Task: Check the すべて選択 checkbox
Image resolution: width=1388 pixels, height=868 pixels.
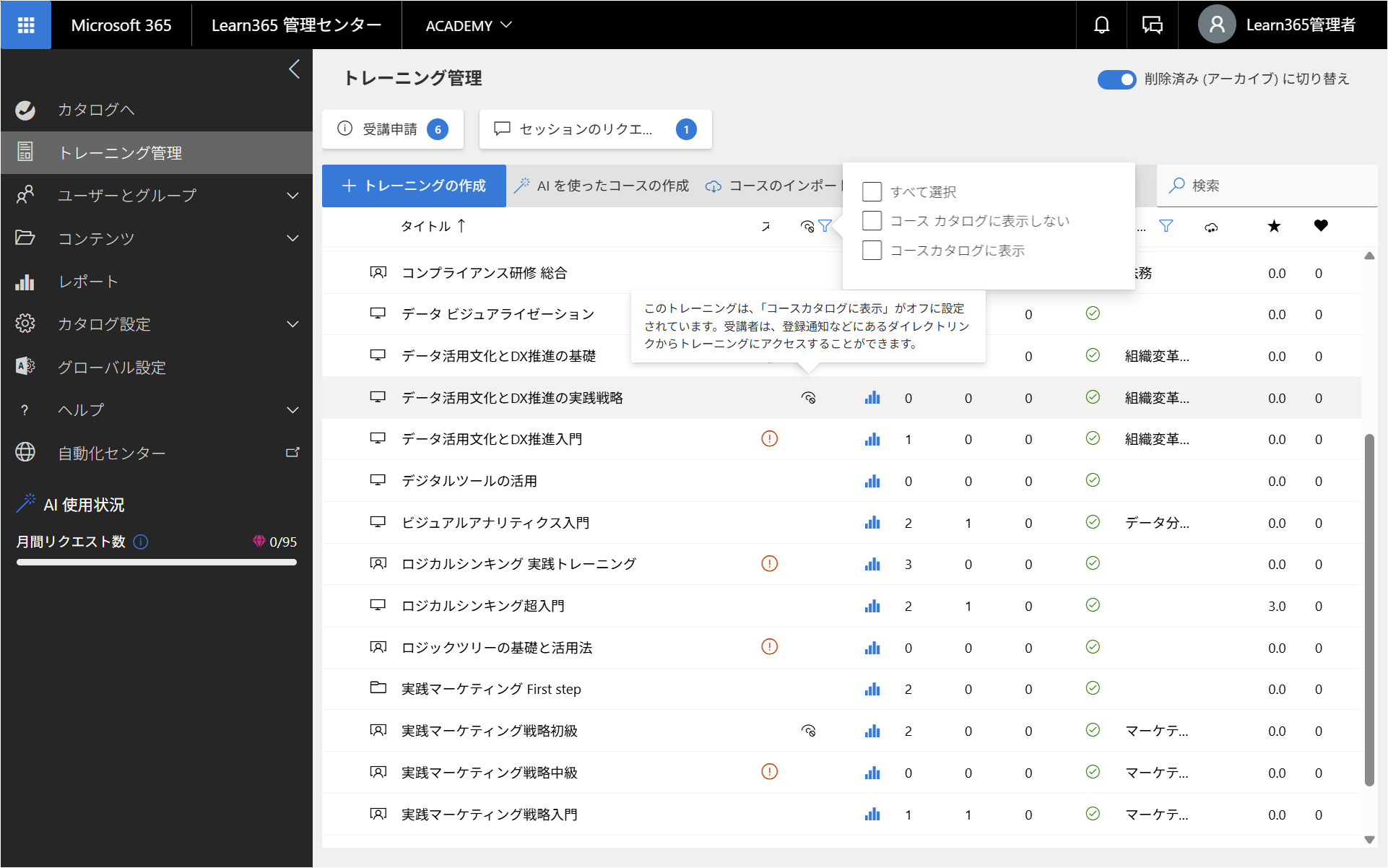Action: pos(872,191)
